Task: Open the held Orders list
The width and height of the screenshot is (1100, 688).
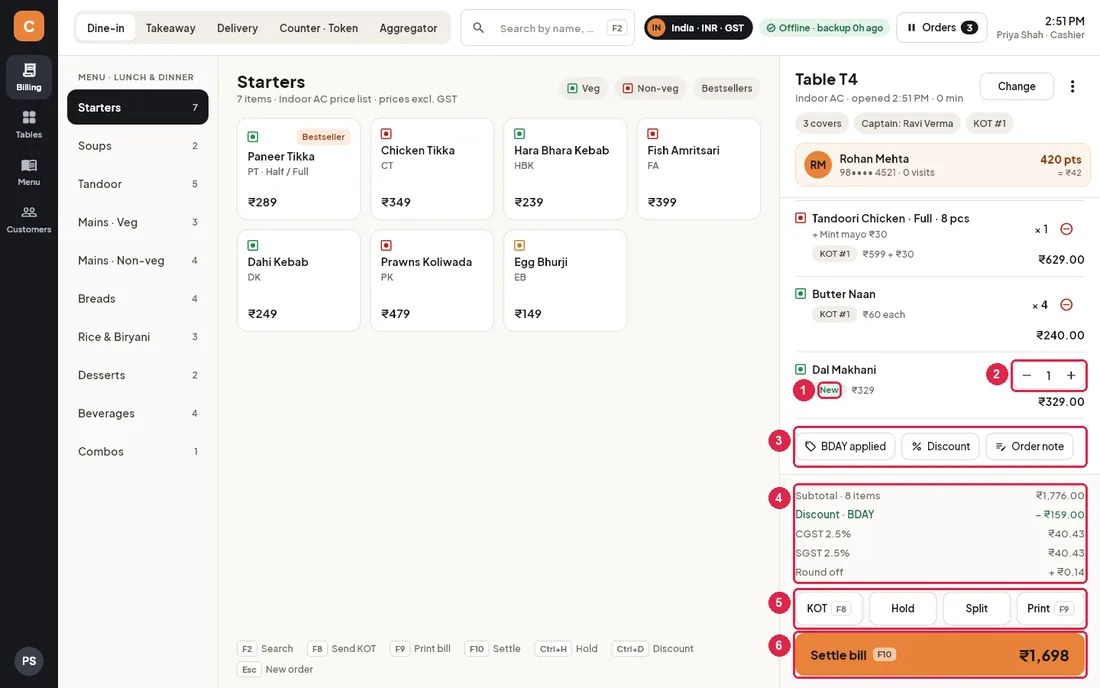Action: click(x=941, y=27)
